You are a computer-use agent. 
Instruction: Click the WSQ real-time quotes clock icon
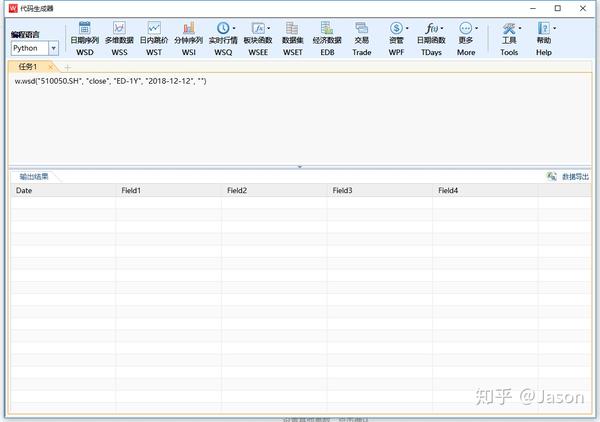click(223, 28)
